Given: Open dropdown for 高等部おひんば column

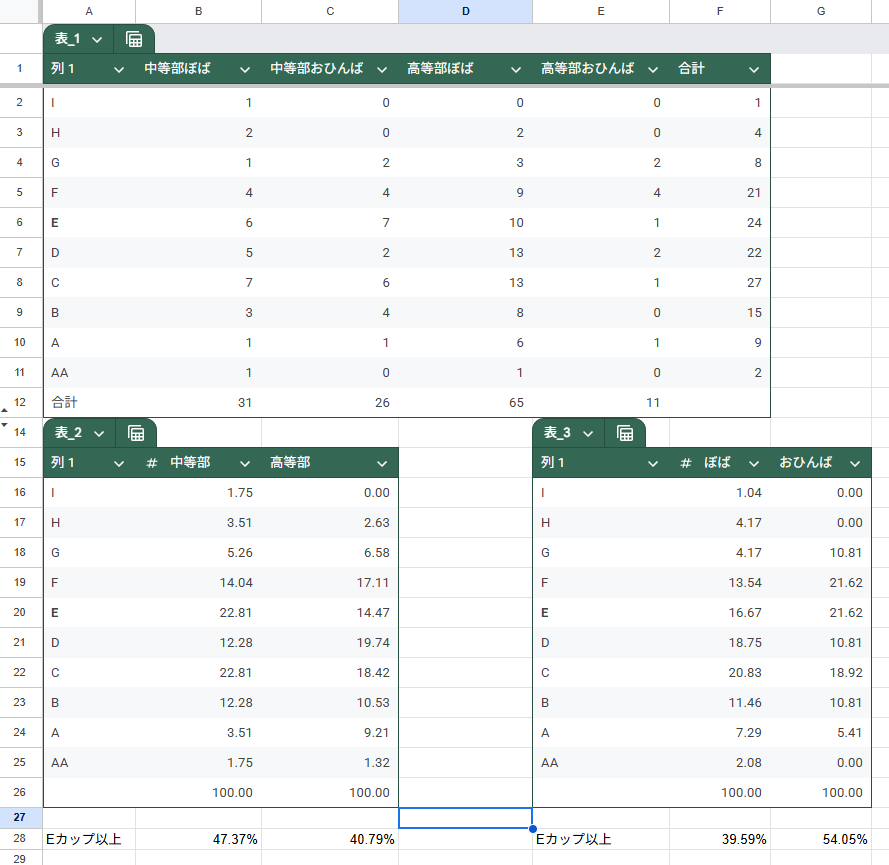Looking at the screenshot, I should point(653,69).
